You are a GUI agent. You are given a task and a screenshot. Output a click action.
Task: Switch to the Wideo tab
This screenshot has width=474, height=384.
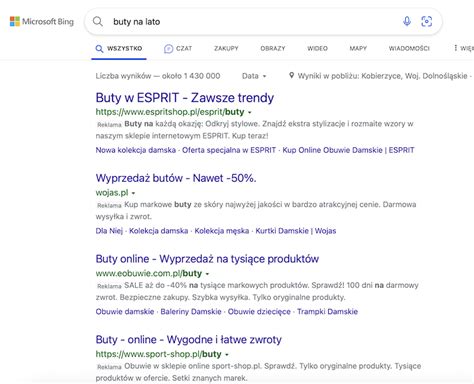pos(317,49)
